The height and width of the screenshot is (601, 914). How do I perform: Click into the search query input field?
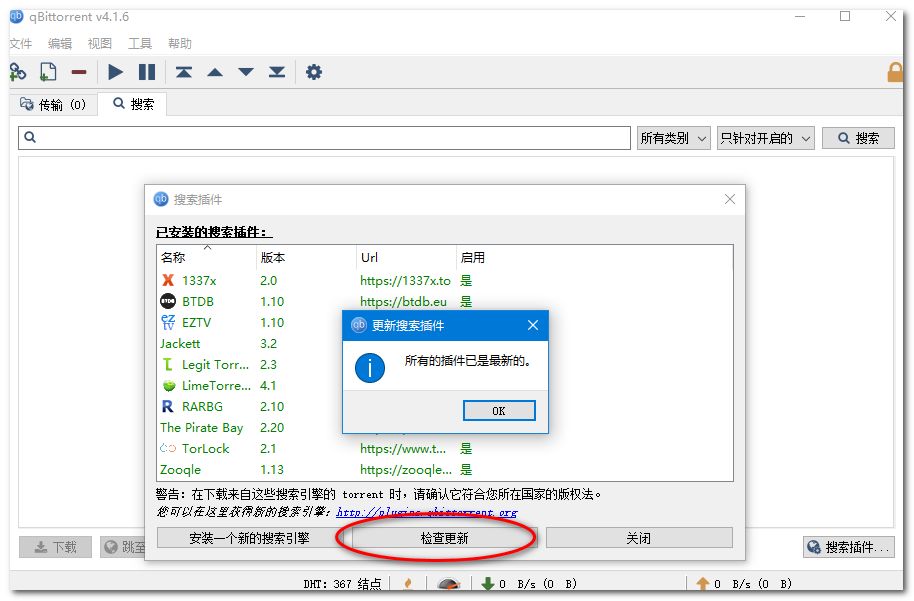click(x=324, y=138)
